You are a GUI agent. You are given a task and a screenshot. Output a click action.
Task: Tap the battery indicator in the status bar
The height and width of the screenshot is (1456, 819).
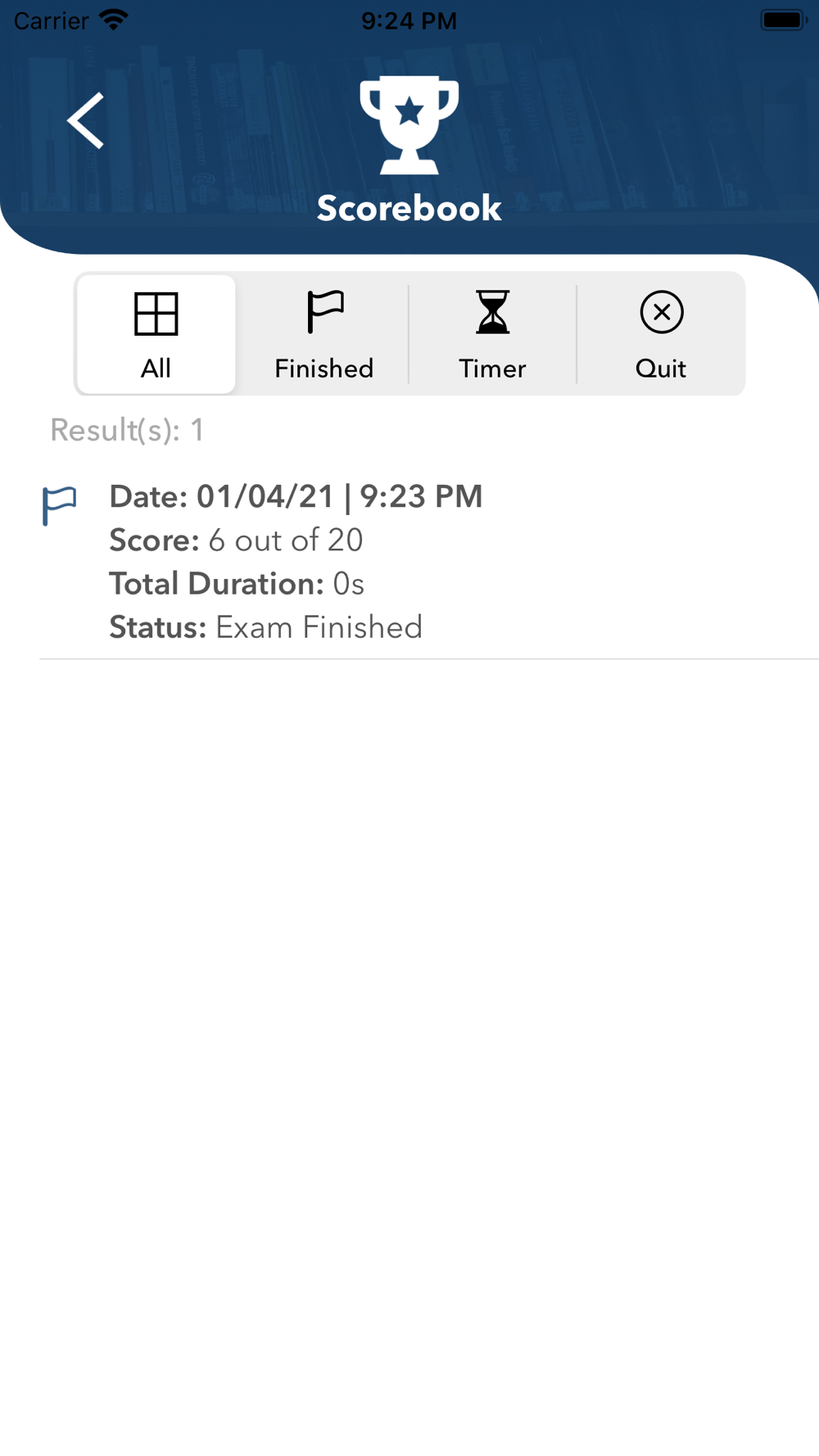(x=783, y=20)
